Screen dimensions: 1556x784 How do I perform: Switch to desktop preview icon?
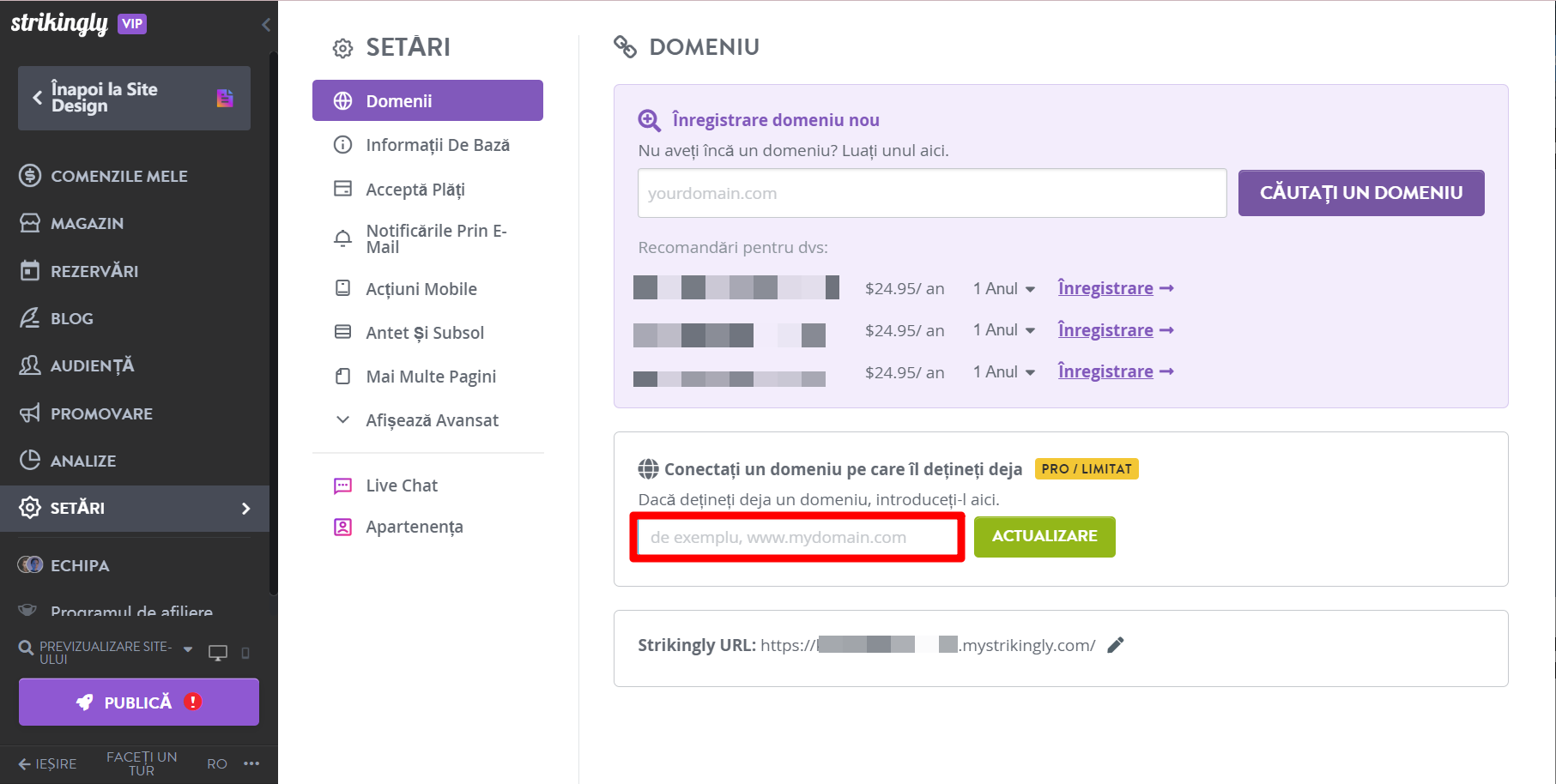coord(218,653)
